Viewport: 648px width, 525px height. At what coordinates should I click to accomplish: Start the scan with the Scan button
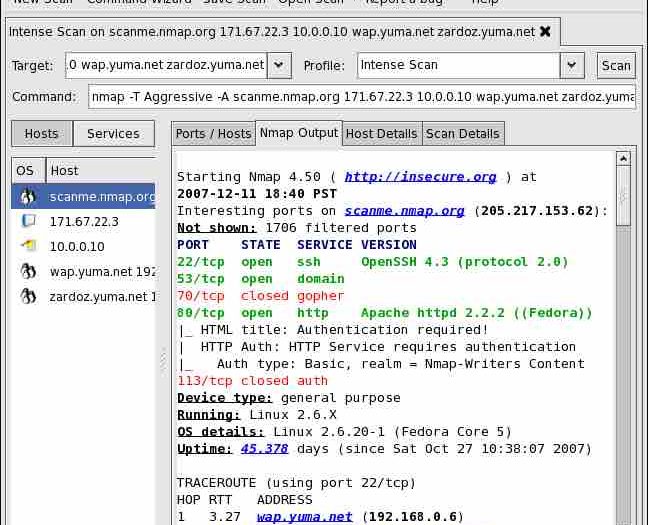pos(616,66)
